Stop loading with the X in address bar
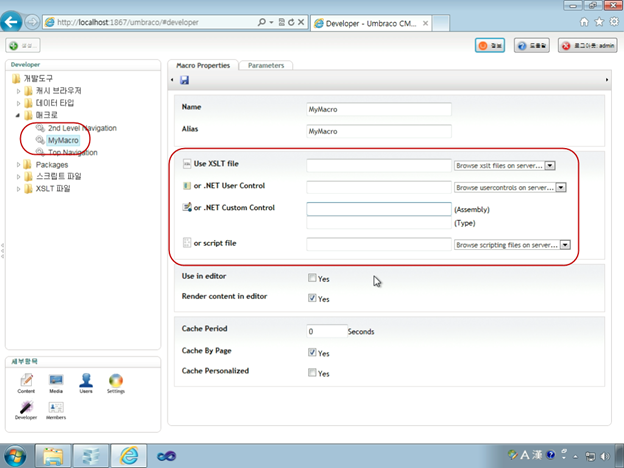The width and height of the screenshot is (624, 468). point(301,22)
